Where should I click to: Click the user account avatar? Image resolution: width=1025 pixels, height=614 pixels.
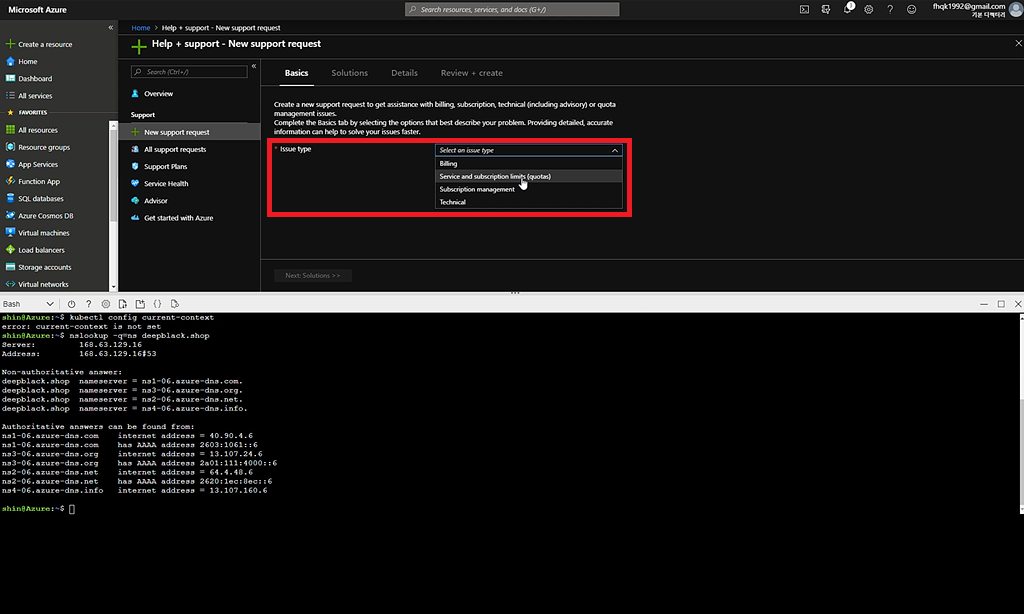tap(1016, 9)
